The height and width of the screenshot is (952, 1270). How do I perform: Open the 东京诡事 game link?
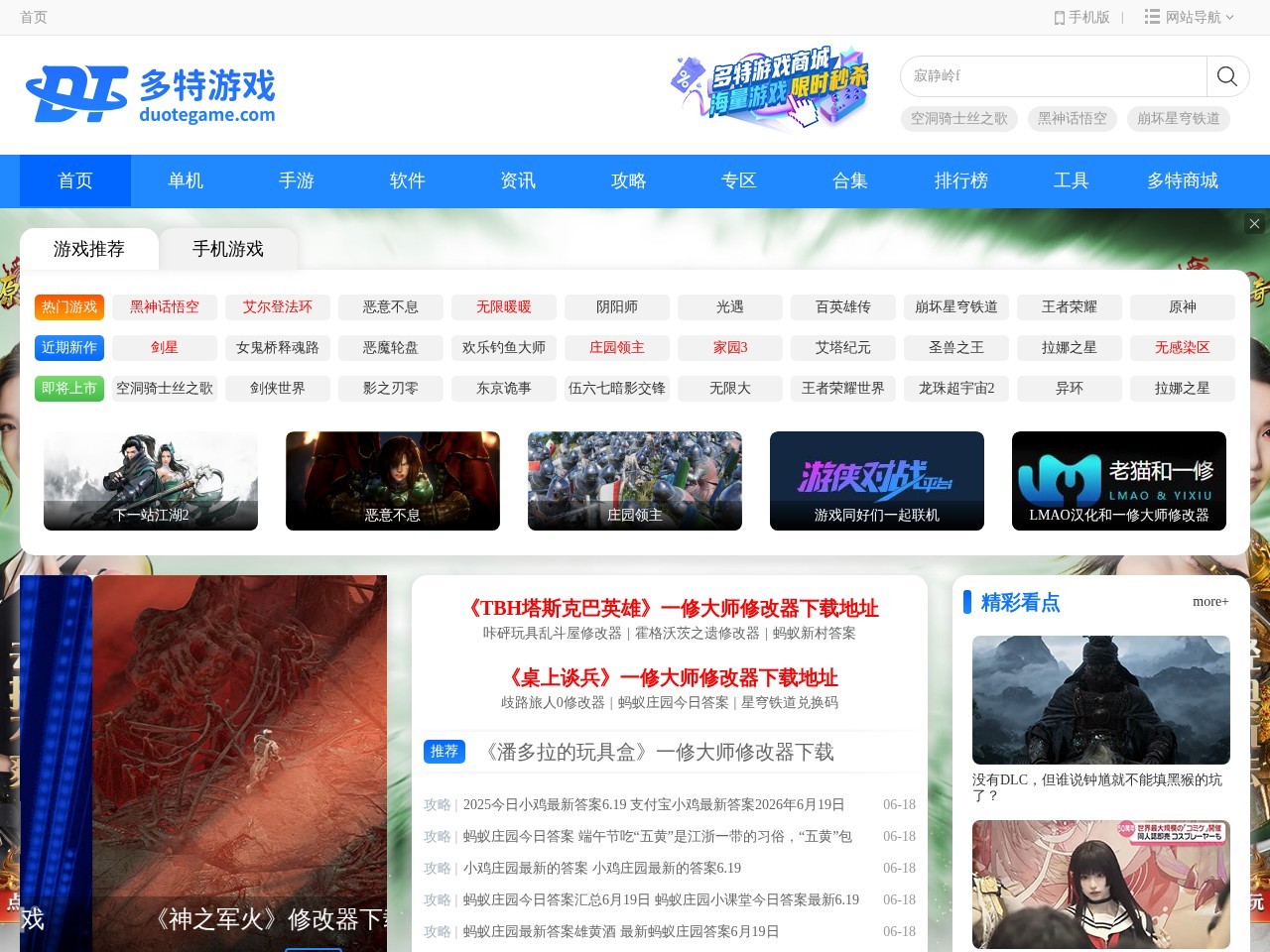click(x=504, y=389)
